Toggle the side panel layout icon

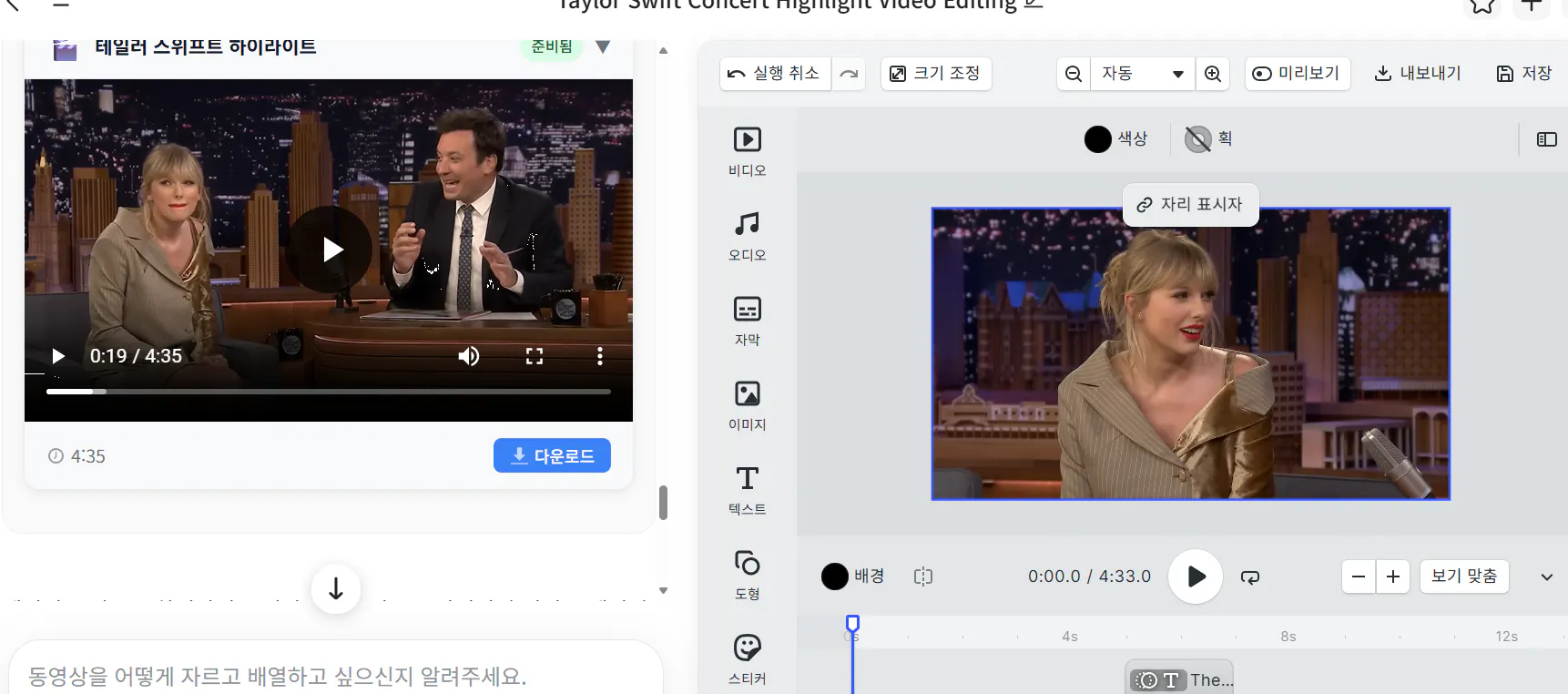pos(1547,139)
